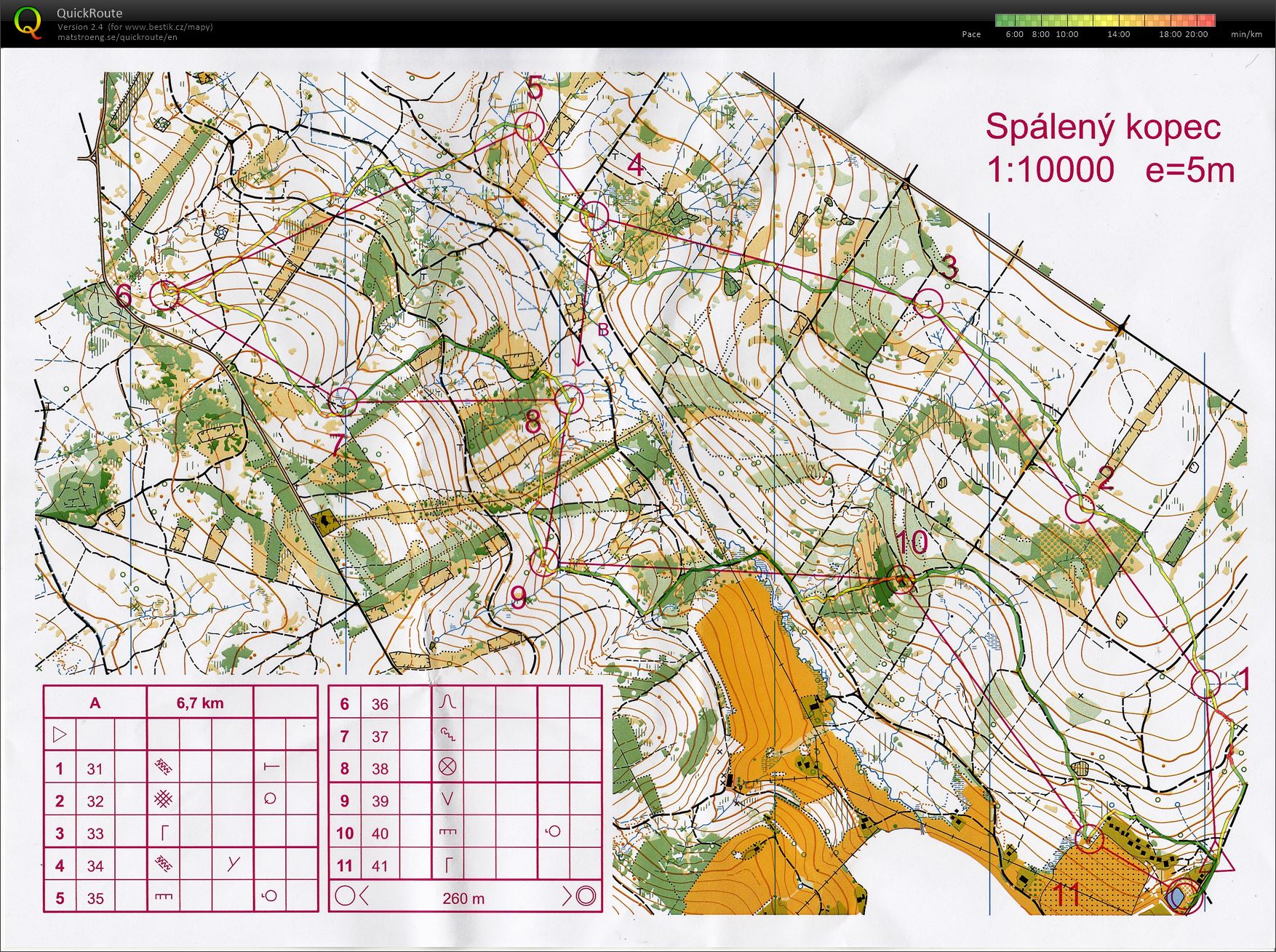Screen dimensions: 1276x952
Task: Click the start triangle on the map
Action: [1219, 856]
